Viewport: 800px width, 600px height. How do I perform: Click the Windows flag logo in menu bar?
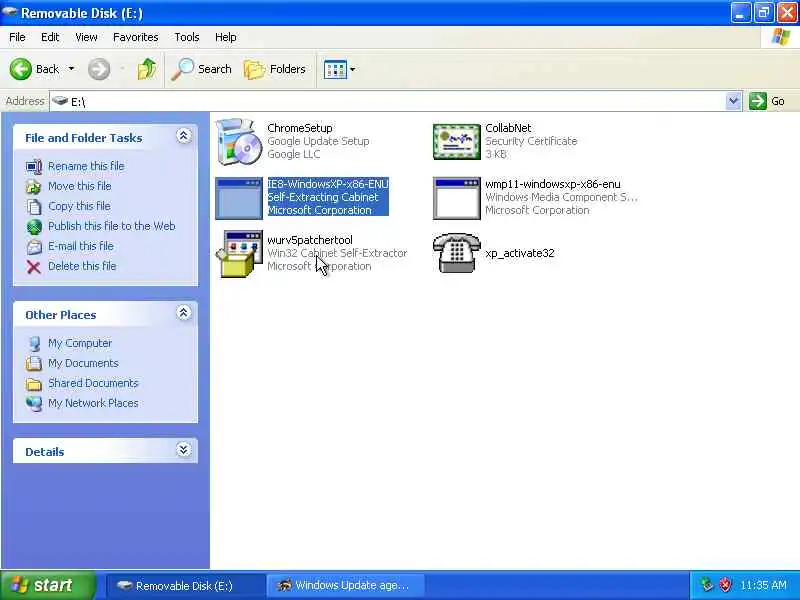[x=781, y=37]
